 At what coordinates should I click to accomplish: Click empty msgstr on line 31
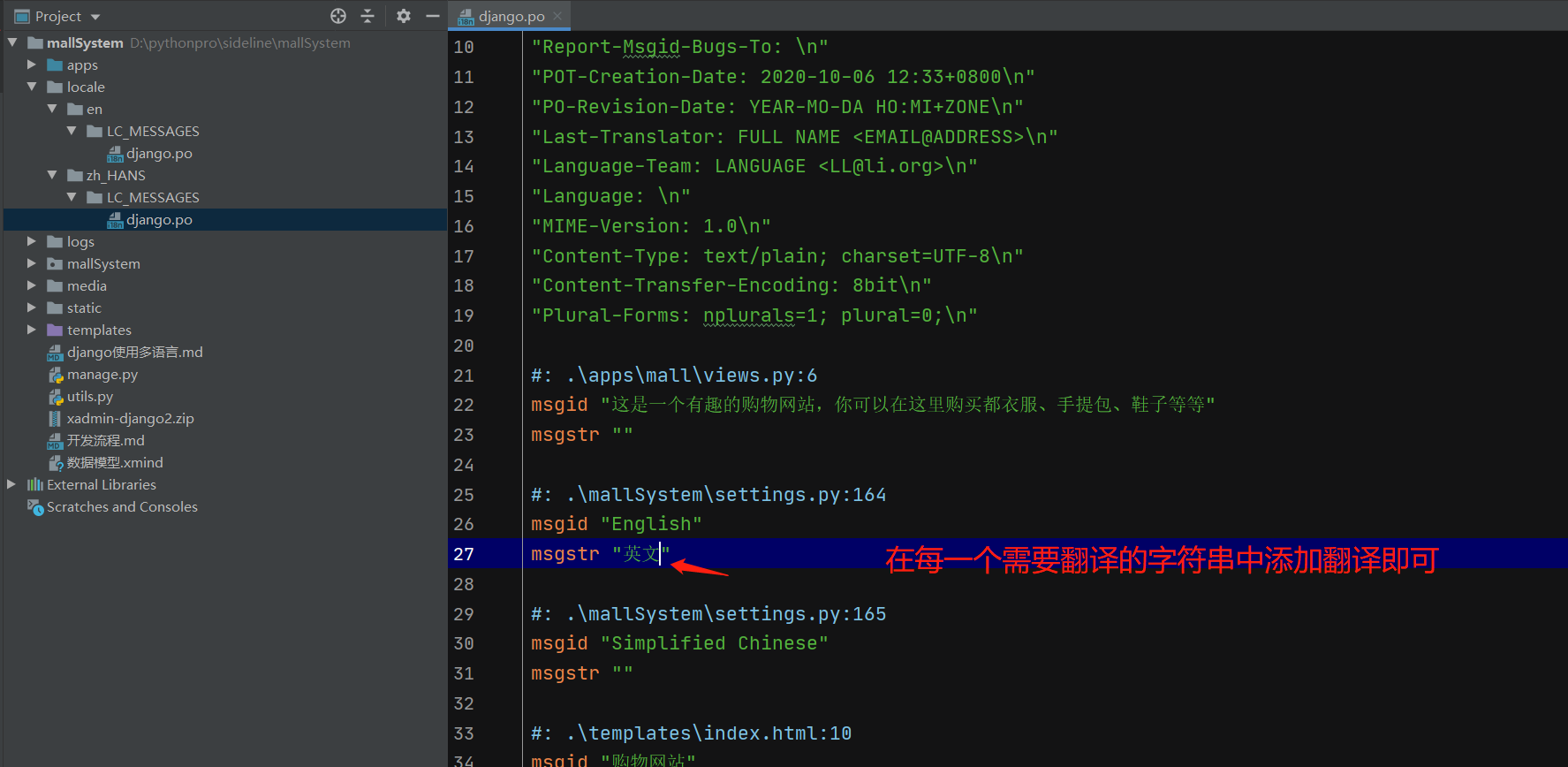[582, 673]
